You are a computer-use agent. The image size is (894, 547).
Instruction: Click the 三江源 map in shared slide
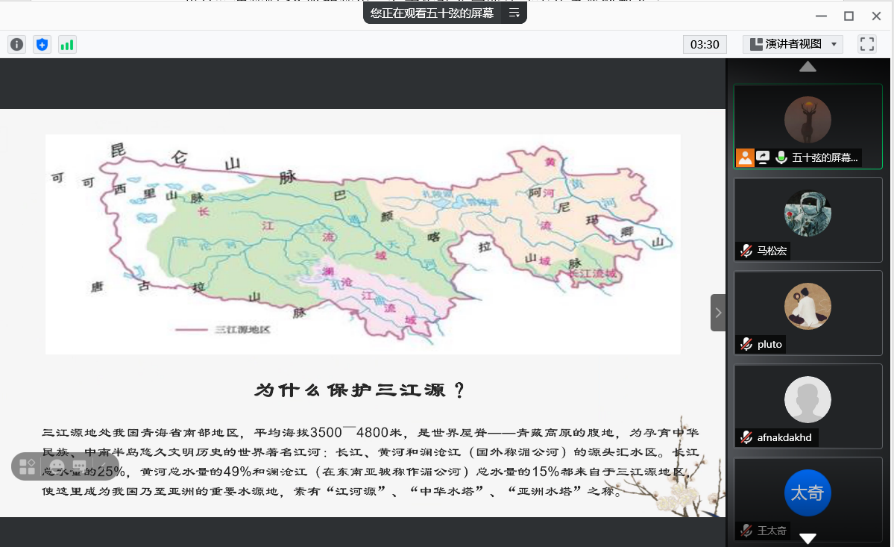362,243
